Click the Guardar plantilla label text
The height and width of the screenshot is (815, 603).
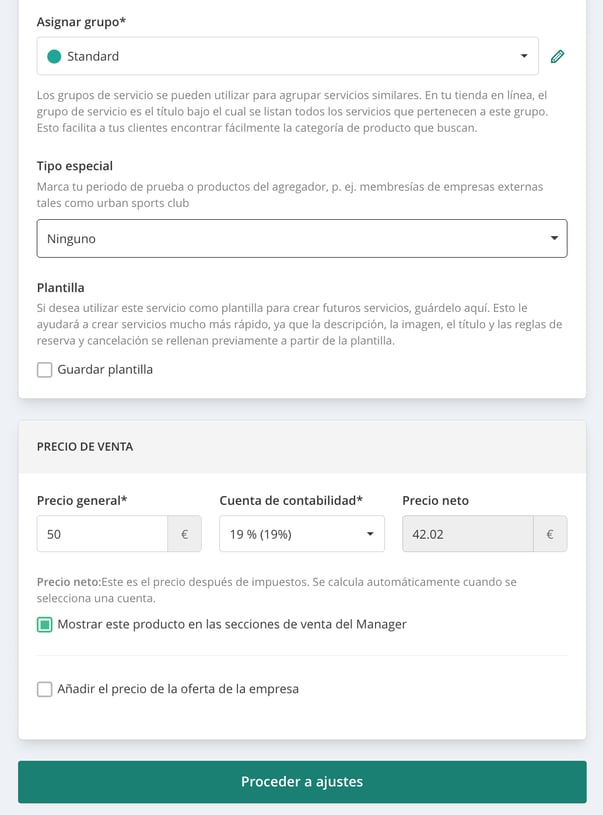[x=105, y=370]
